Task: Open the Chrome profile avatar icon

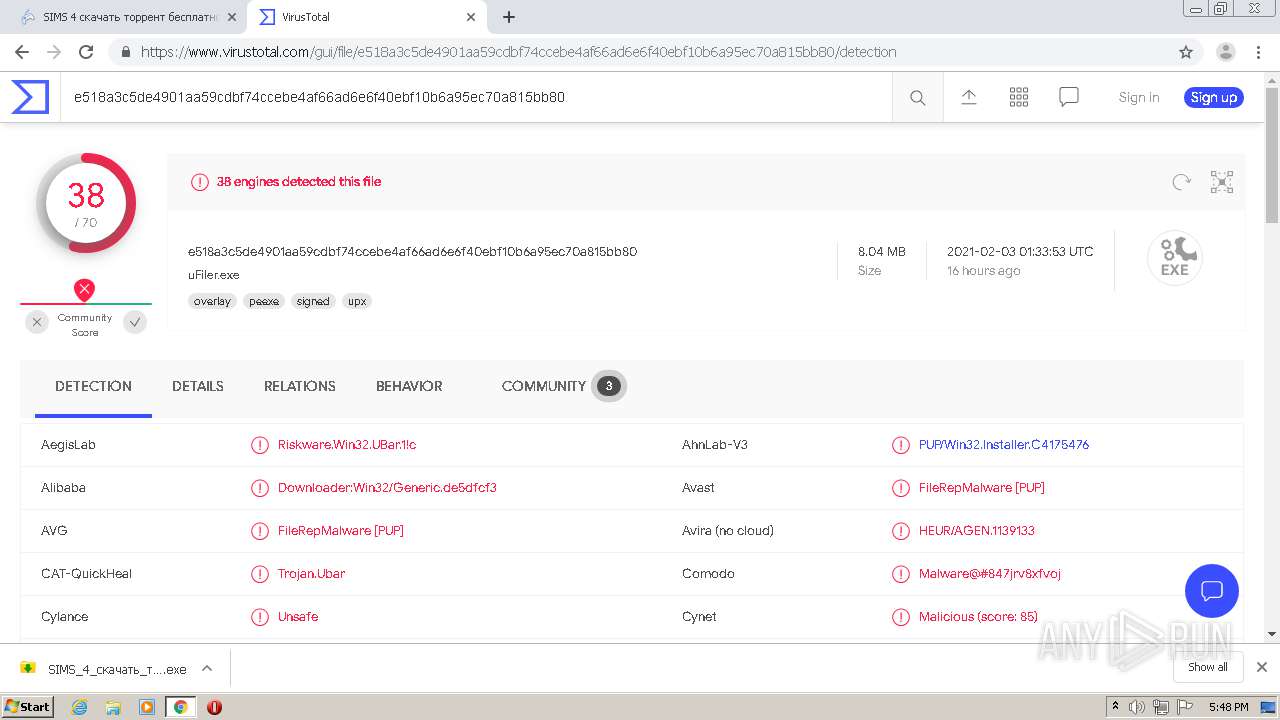Action: pos(1226,52)
